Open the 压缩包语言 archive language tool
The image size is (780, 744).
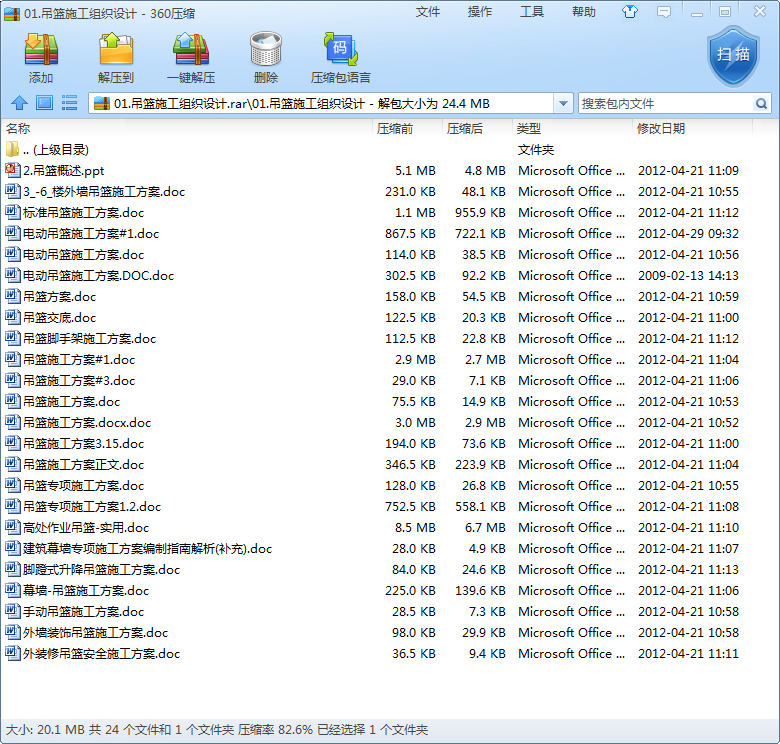point(340,57)
